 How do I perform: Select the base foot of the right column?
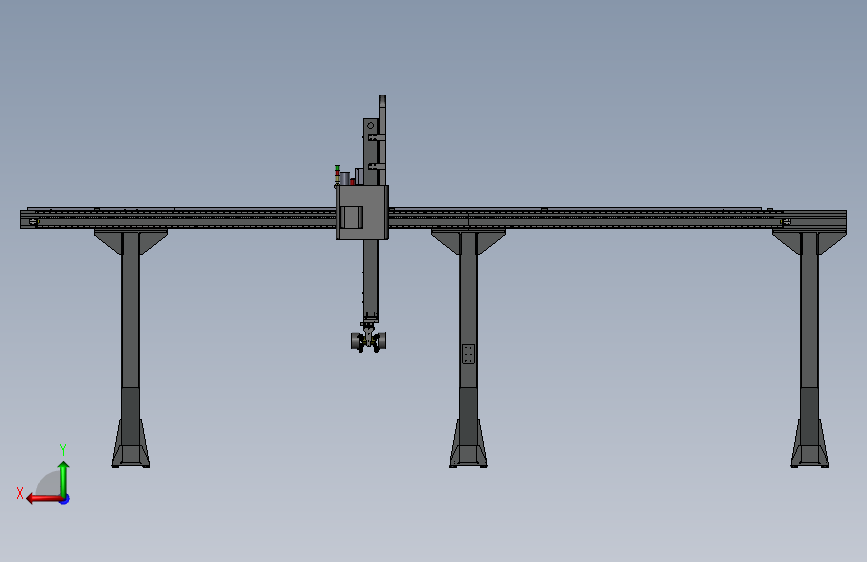click(x=809, y=444)
